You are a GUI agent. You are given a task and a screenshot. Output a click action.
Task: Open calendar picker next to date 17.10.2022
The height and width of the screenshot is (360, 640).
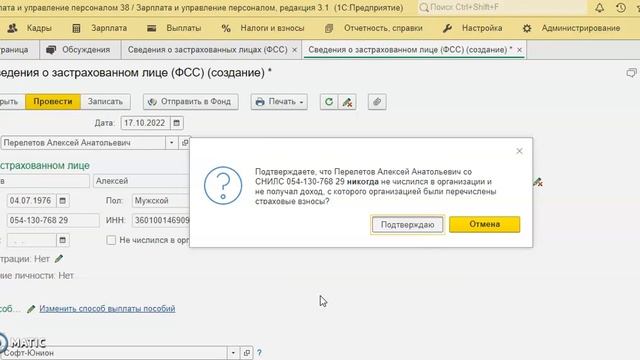pos(176,123)
